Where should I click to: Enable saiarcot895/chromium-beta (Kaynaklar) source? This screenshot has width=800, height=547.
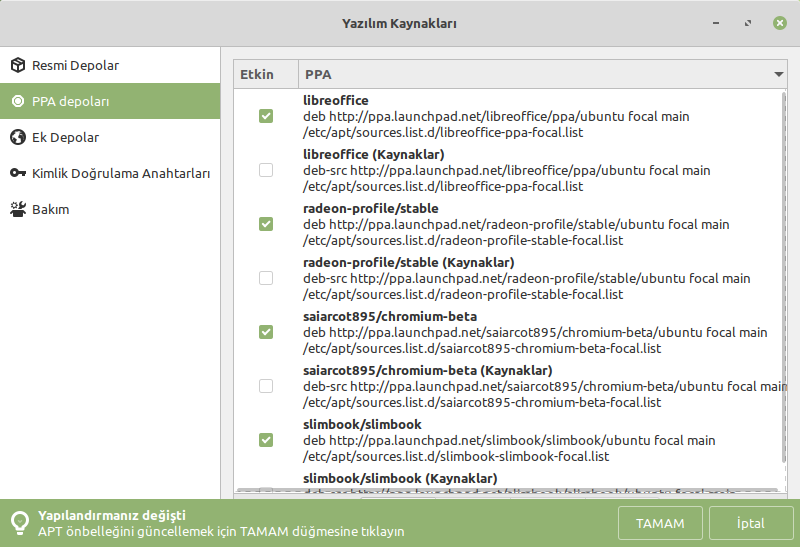coord(266,386)
